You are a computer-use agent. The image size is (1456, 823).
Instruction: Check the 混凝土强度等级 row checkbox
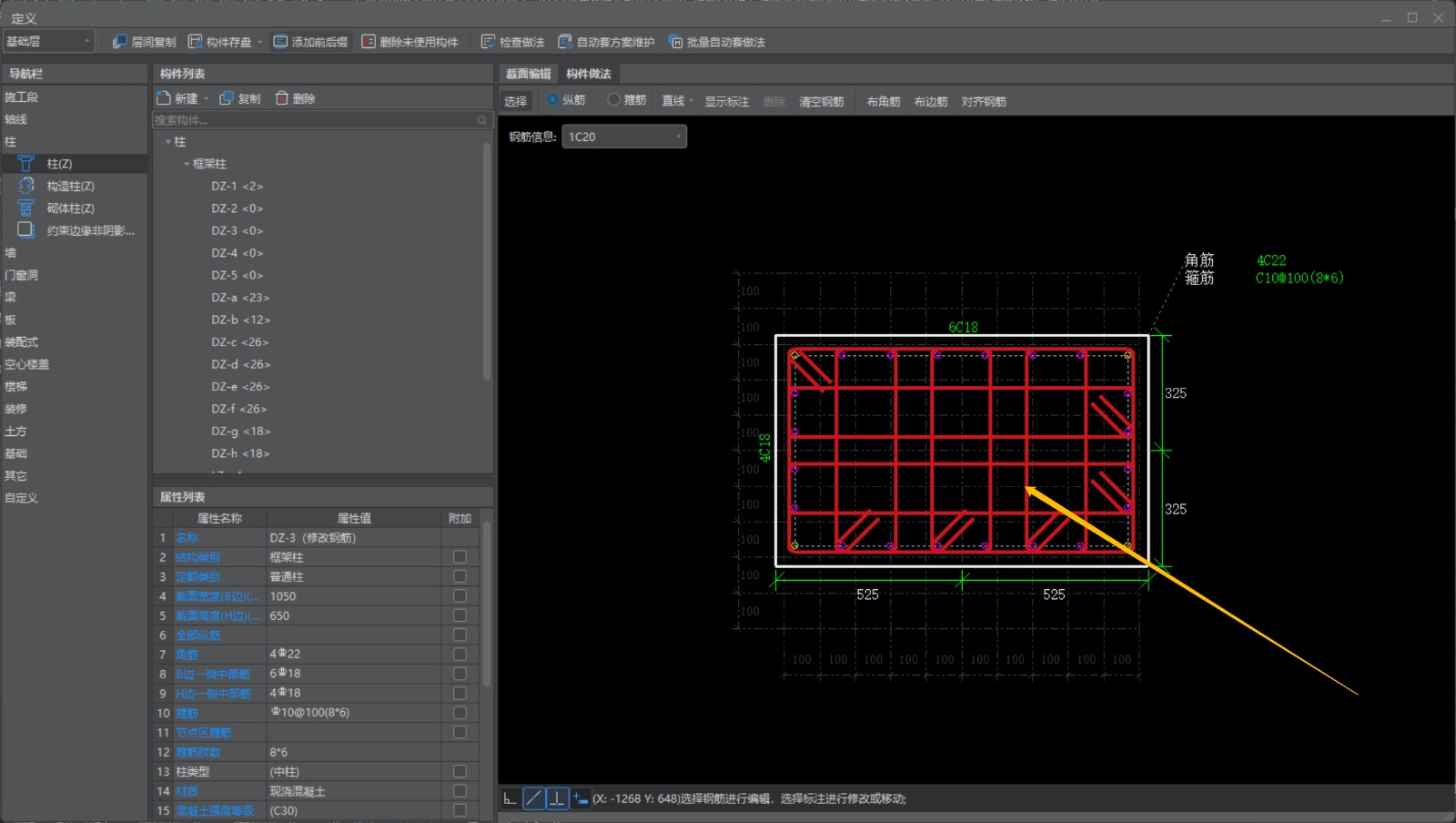tap(460, 810)
